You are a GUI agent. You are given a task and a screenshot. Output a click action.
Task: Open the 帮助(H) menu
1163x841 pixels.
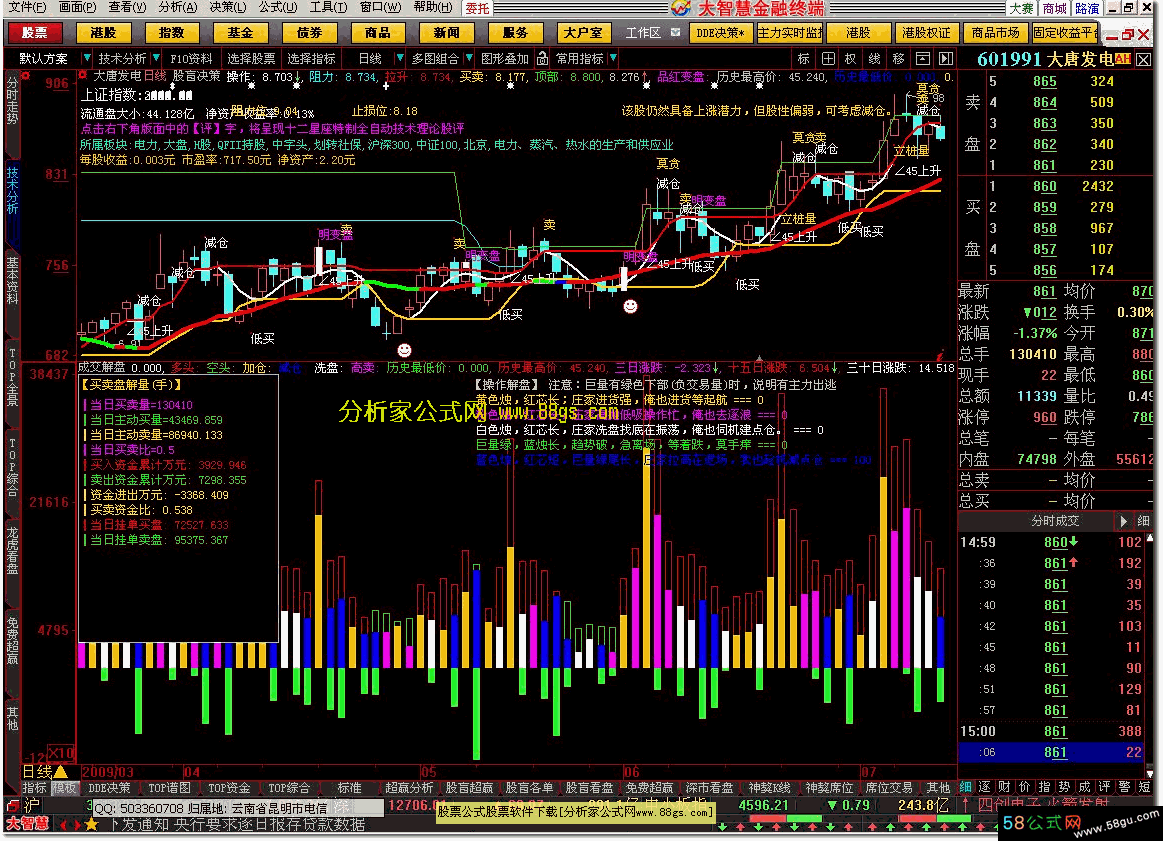(432, 7)
